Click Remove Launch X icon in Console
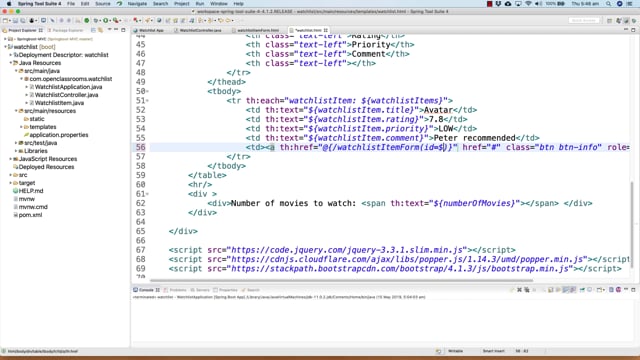The height and width of the screenshot is (360, 640). click(x=519, y=290)
